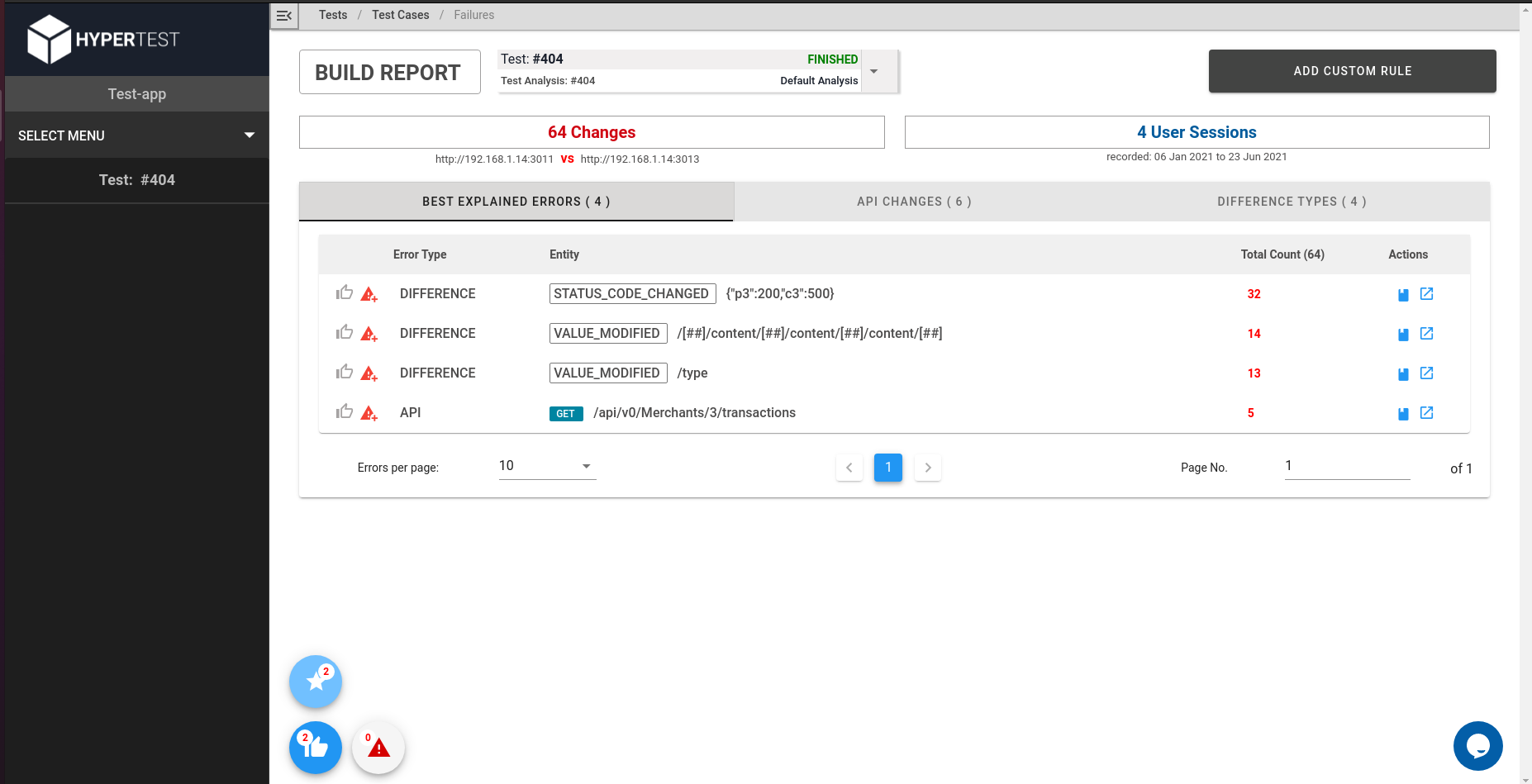Switch to DIFFERENCE TYPES ( 4 ) tab

(1292, 202)
